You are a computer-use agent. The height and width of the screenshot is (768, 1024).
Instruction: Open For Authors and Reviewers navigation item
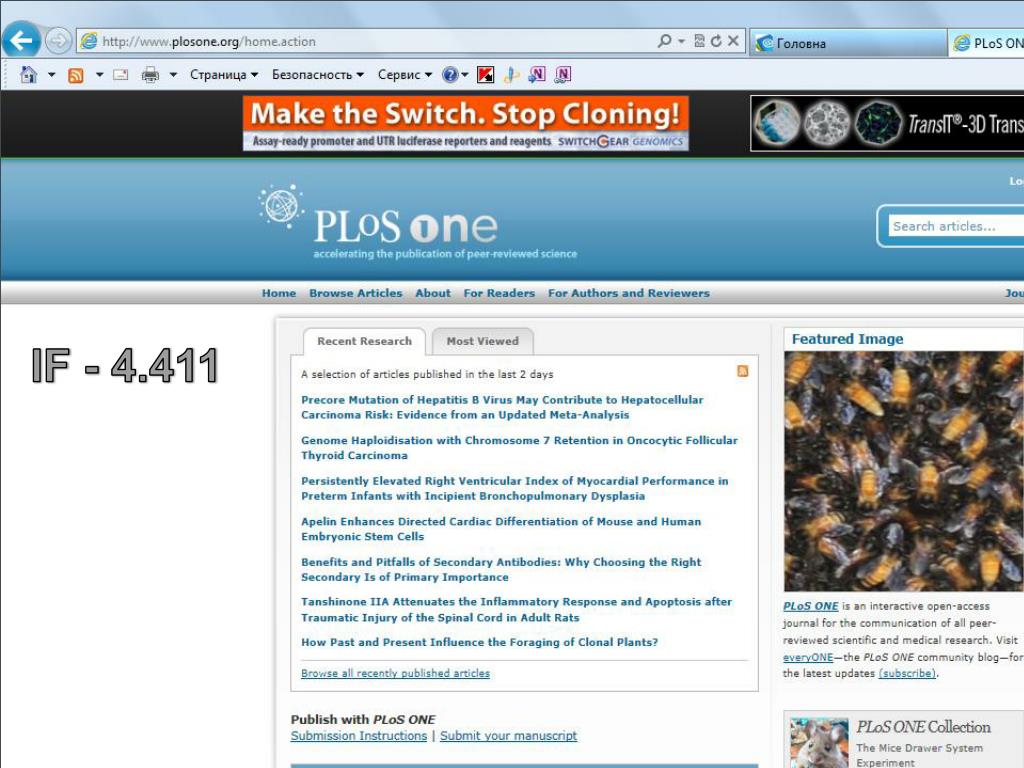(629, 293)
